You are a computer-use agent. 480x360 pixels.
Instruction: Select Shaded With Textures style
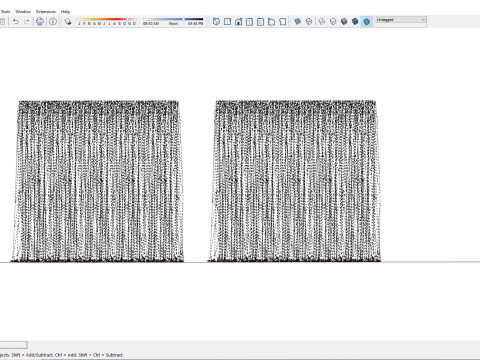click(355, 22)
